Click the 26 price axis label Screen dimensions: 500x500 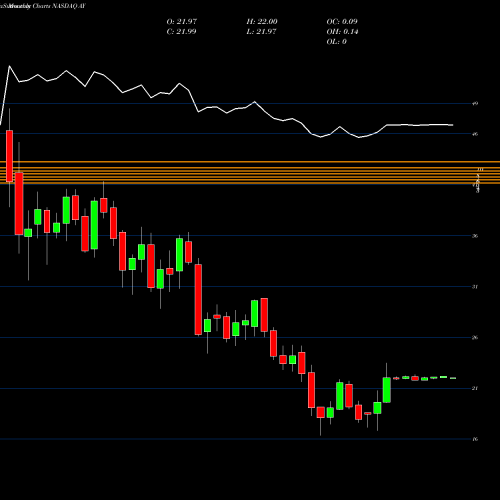(x=475, y=338)
